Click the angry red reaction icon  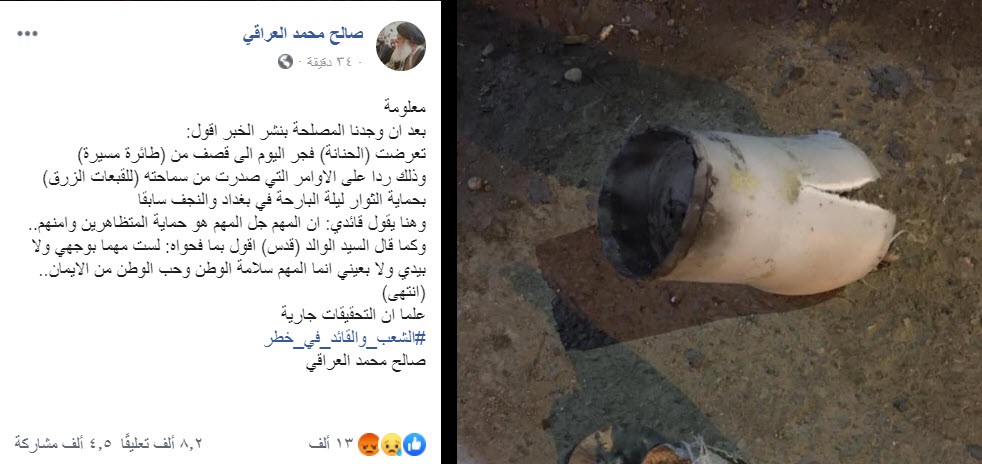tap(369, 444)
